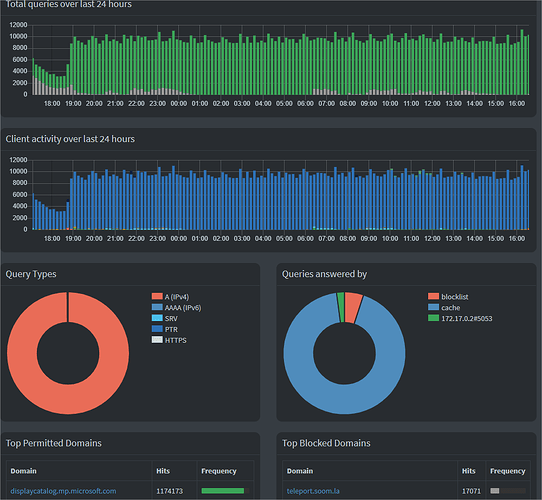Click the SRV legend color swatch

(157, 318)
